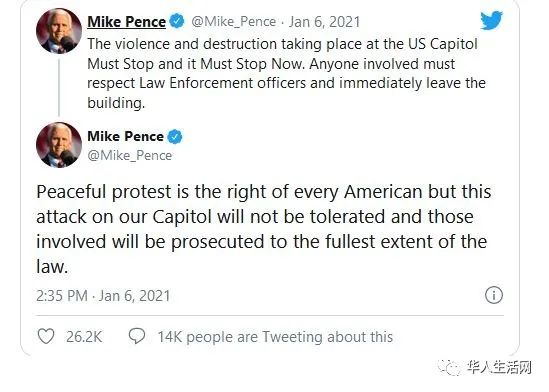The image size is (549, 392).
Task: Open @Mike_Pence handle below main name
Action: point(130,155)
